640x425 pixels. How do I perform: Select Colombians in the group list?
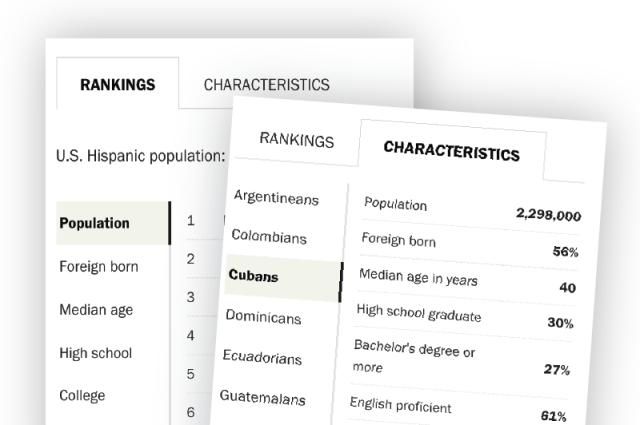tap(268, 237)
